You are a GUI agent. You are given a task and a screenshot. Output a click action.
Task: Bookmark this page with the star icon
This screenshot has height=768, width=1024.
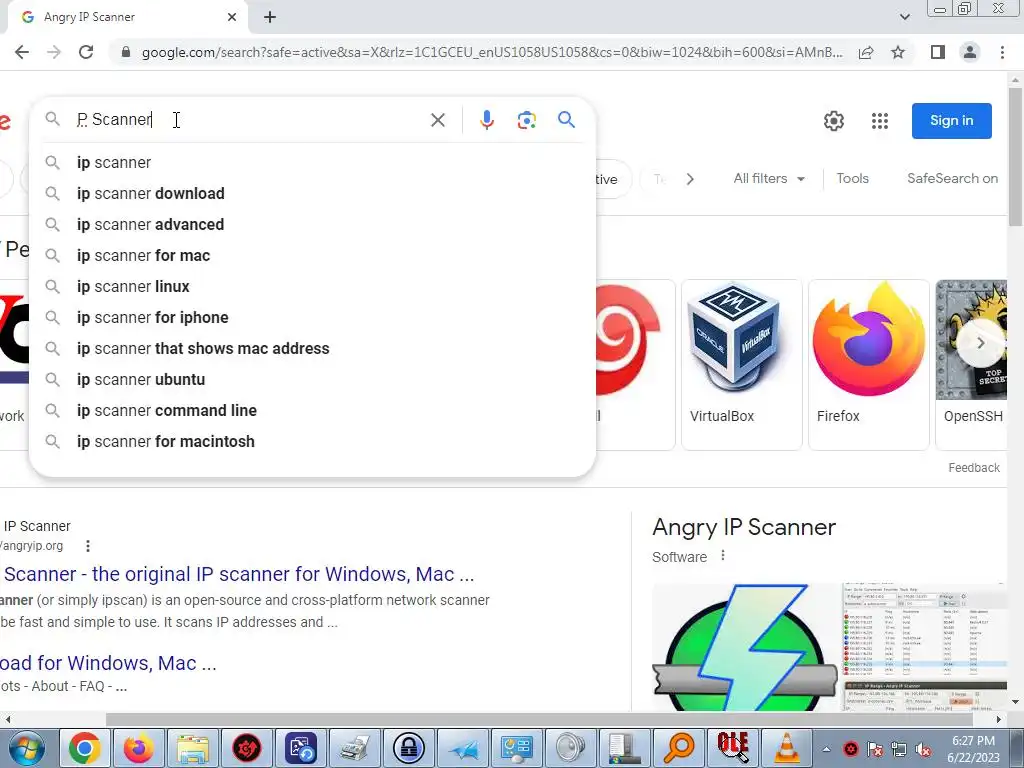tap(898, 52)
